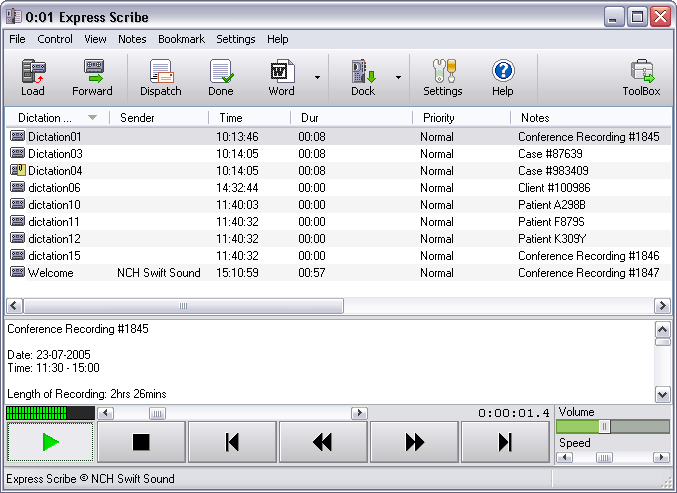The width and height of the screenshot is (677, 493).
Task: Click the Help toolbar icon
Action: point(503,78)
